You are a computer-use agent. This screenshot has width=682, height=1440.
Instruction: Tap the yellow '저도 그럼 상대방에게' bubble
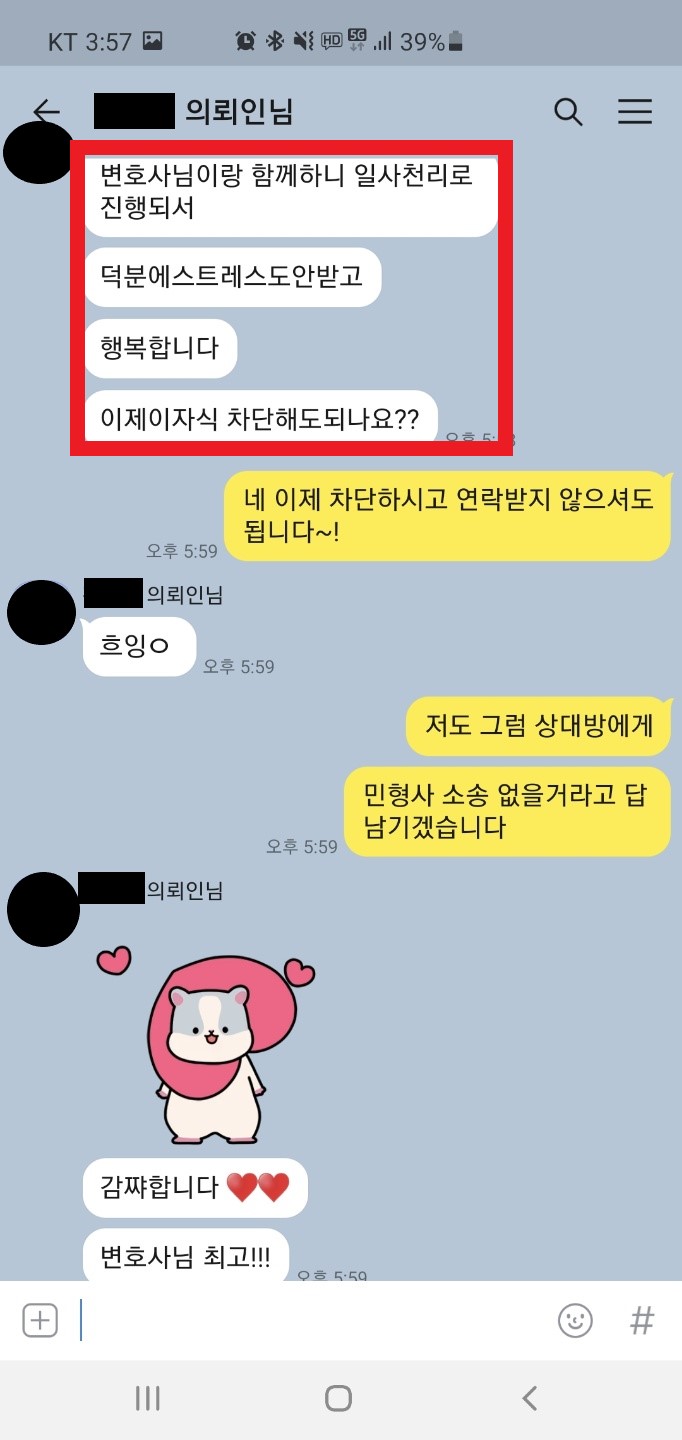click(538, 726)
